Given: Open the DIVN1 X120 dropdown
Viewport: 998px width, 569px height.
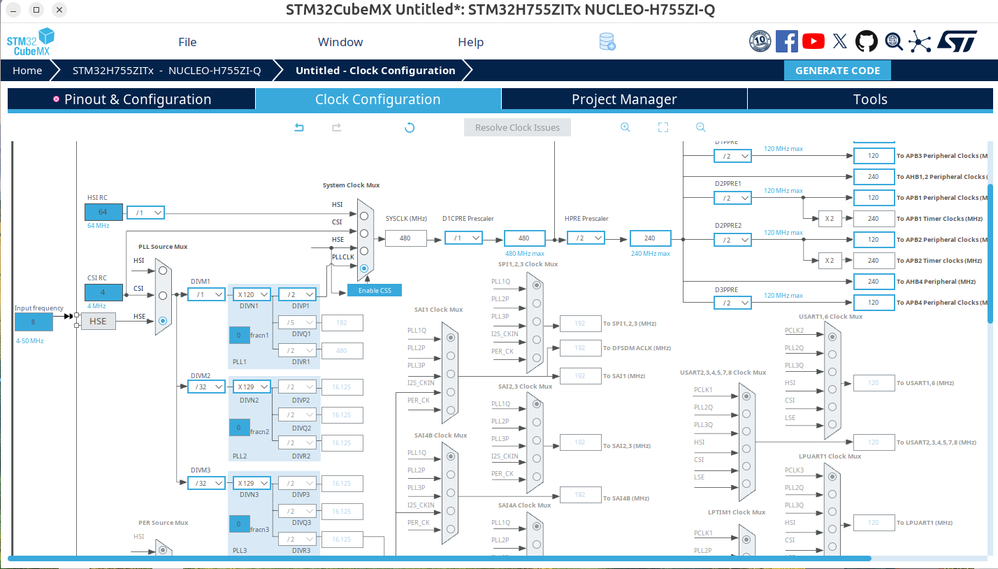Looking at the screenshot, I should pyautogui.click(x=252, y=294).
